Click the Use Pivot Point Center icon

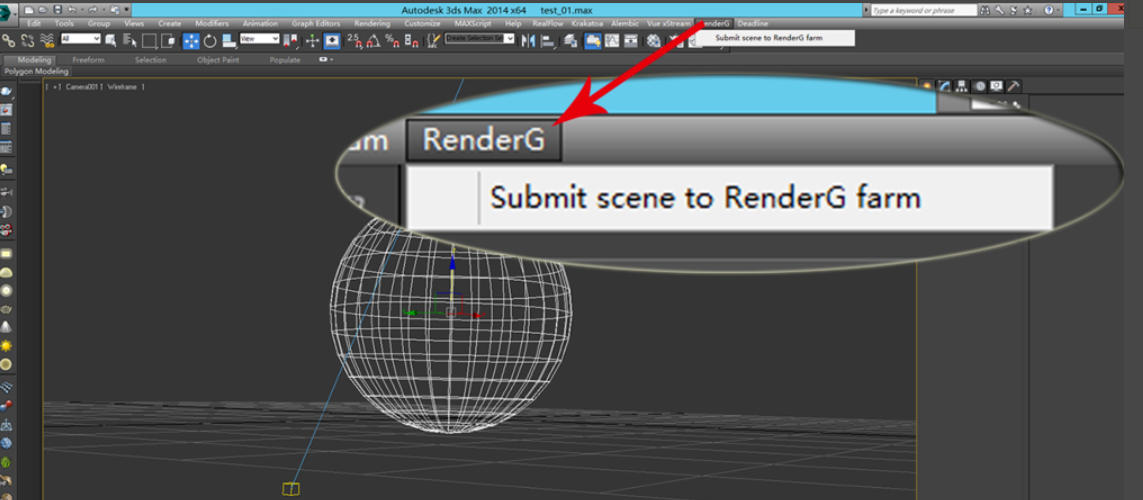290,41
